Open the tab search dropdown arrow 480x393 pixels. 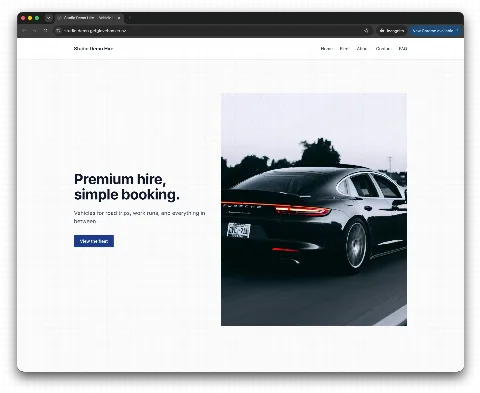coord(48,18)
